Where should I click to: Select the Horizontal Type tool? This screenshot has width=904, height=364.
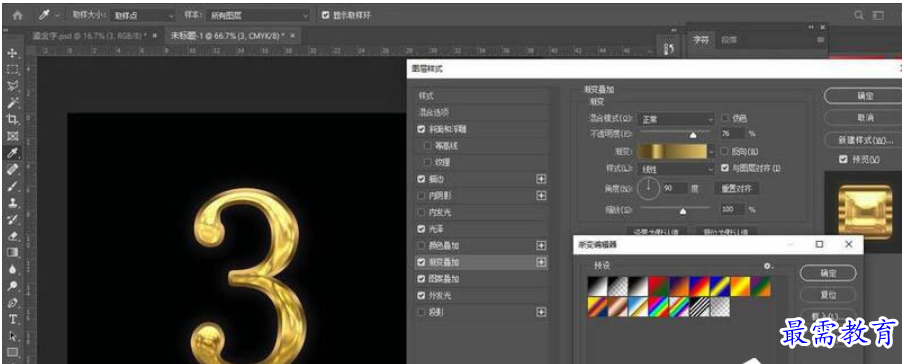[12, 319]
